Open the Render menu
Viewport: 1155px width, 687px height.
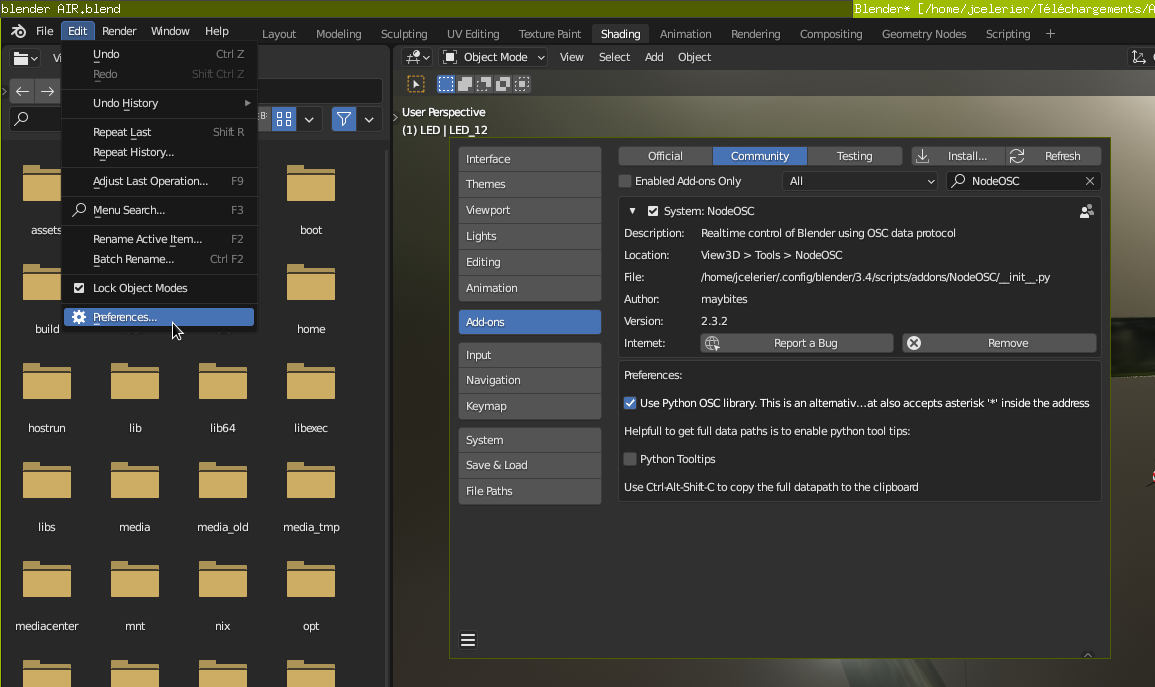pos(119,31)
